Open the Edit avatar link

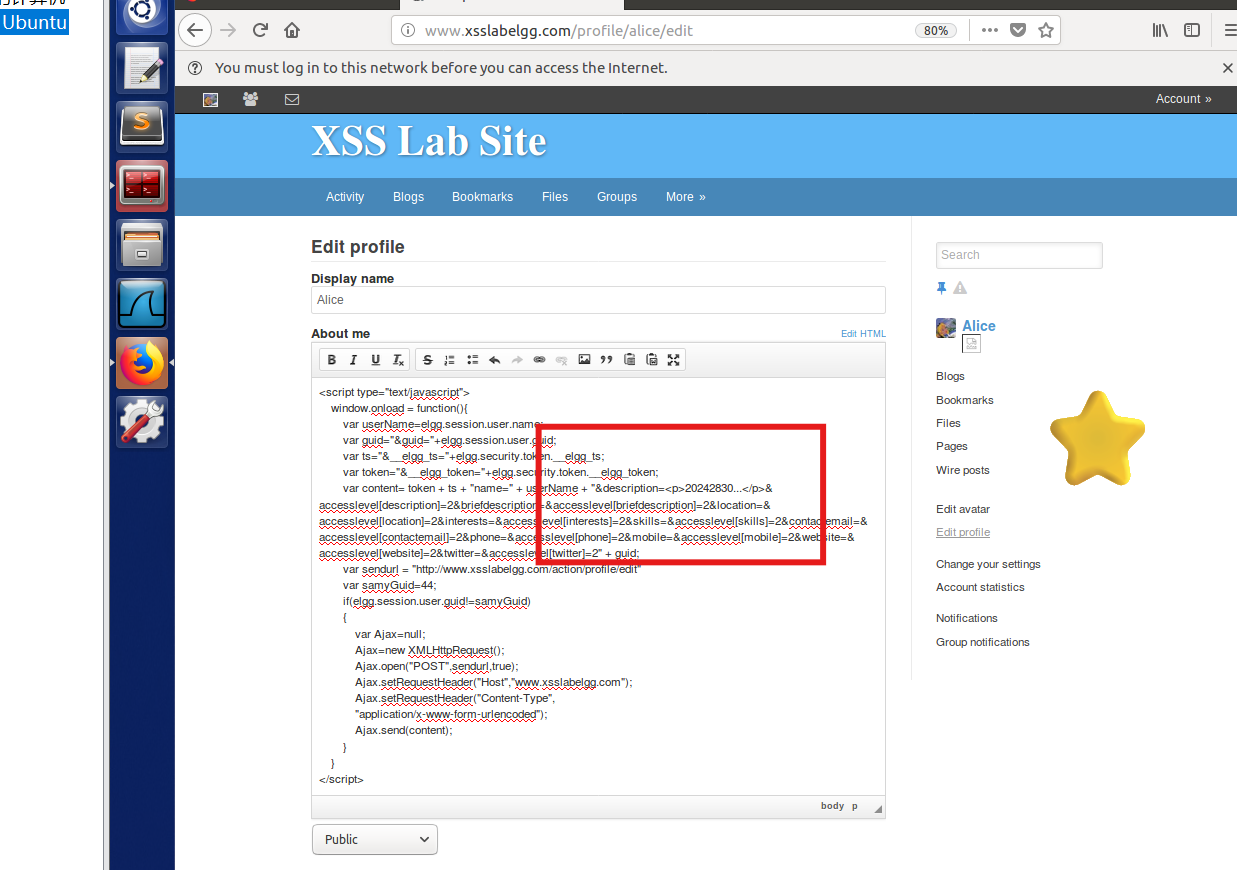click(963, 509)
